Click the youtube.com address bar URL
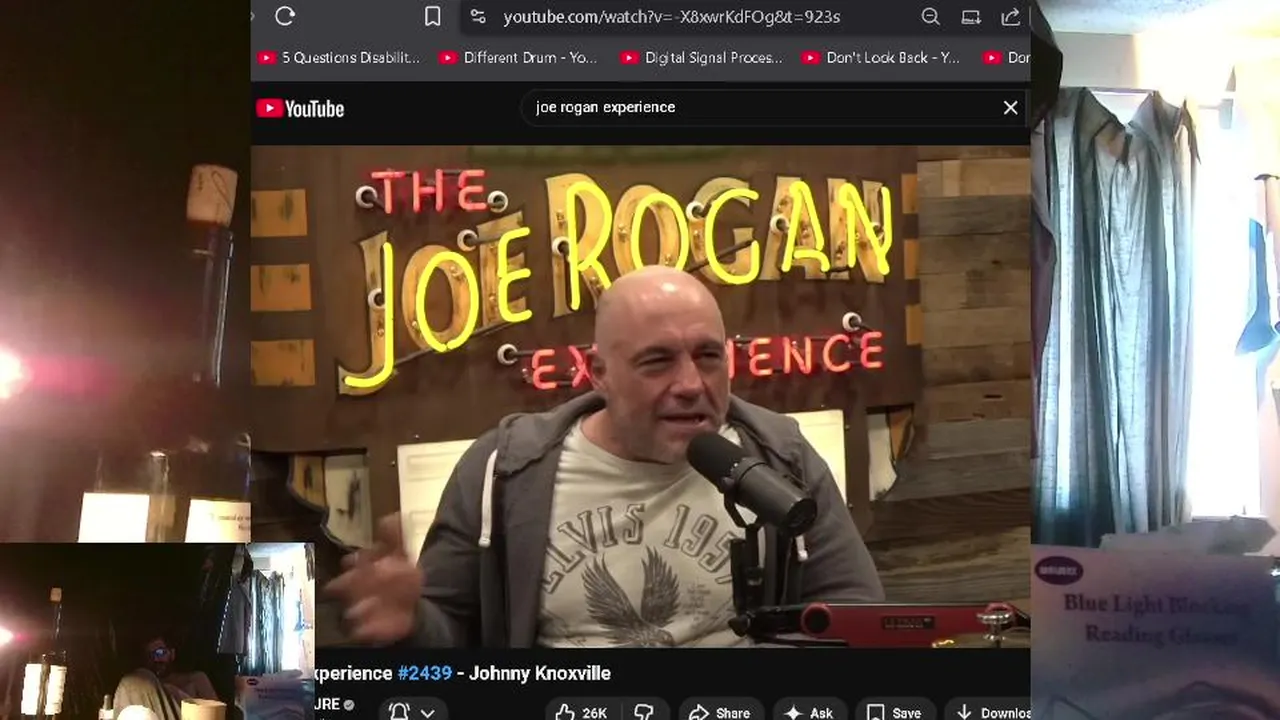The height and width of the screenshot is (720, 1280). 671,17
